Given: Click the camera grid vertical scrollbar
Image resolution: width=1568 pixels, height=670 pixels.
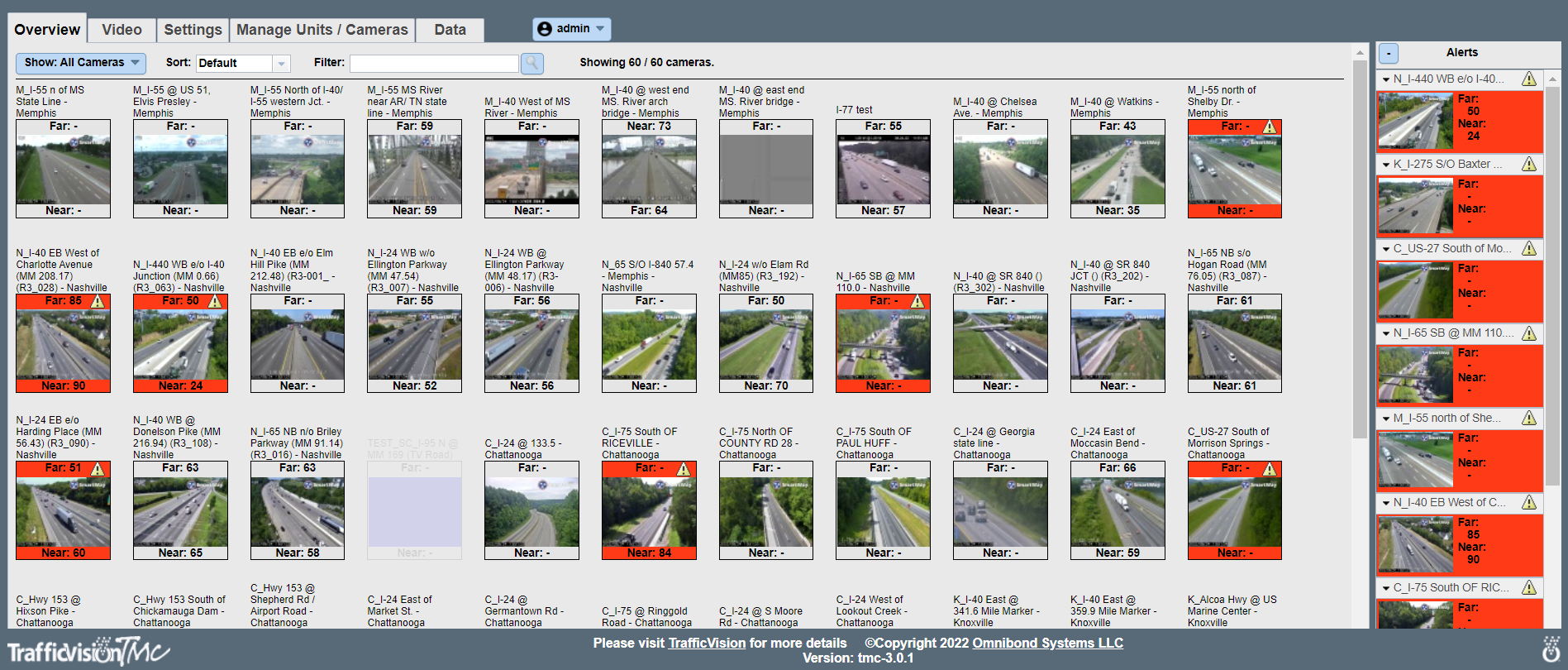Looking at the screenshot, I should click(1360, 248).
